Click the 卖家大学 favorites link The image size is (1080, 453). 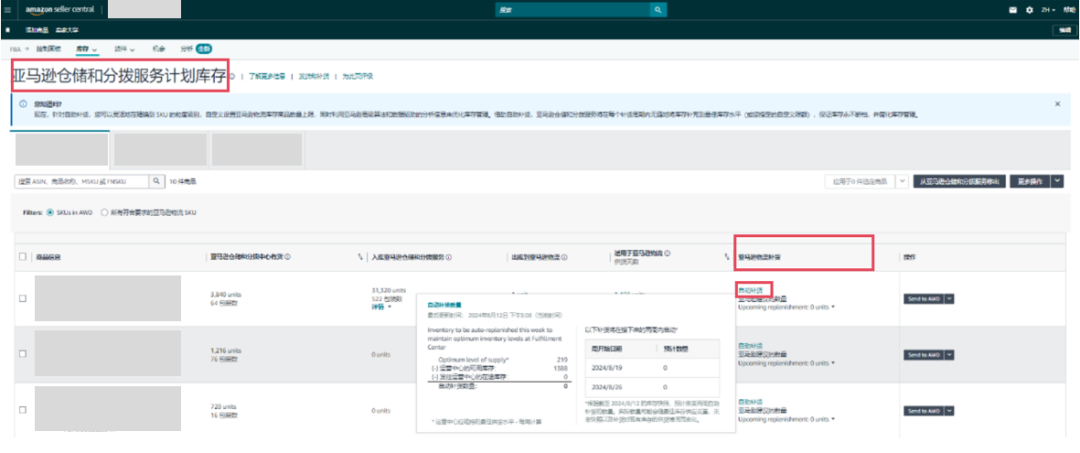pos(68,30)
